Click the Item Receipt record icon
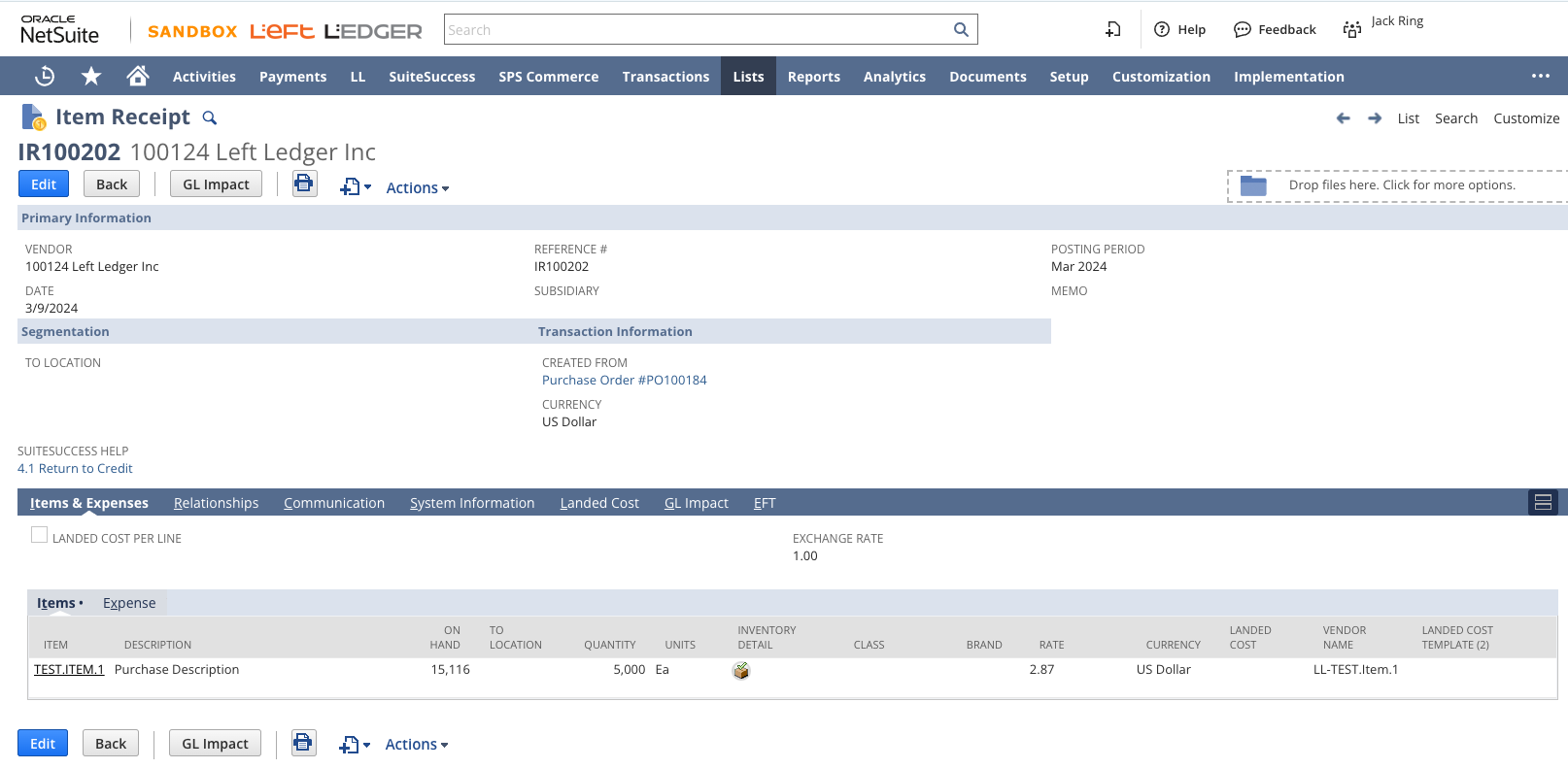Image resolution: width=1568 pixels, height=769 pixels. tap(33, 117)
